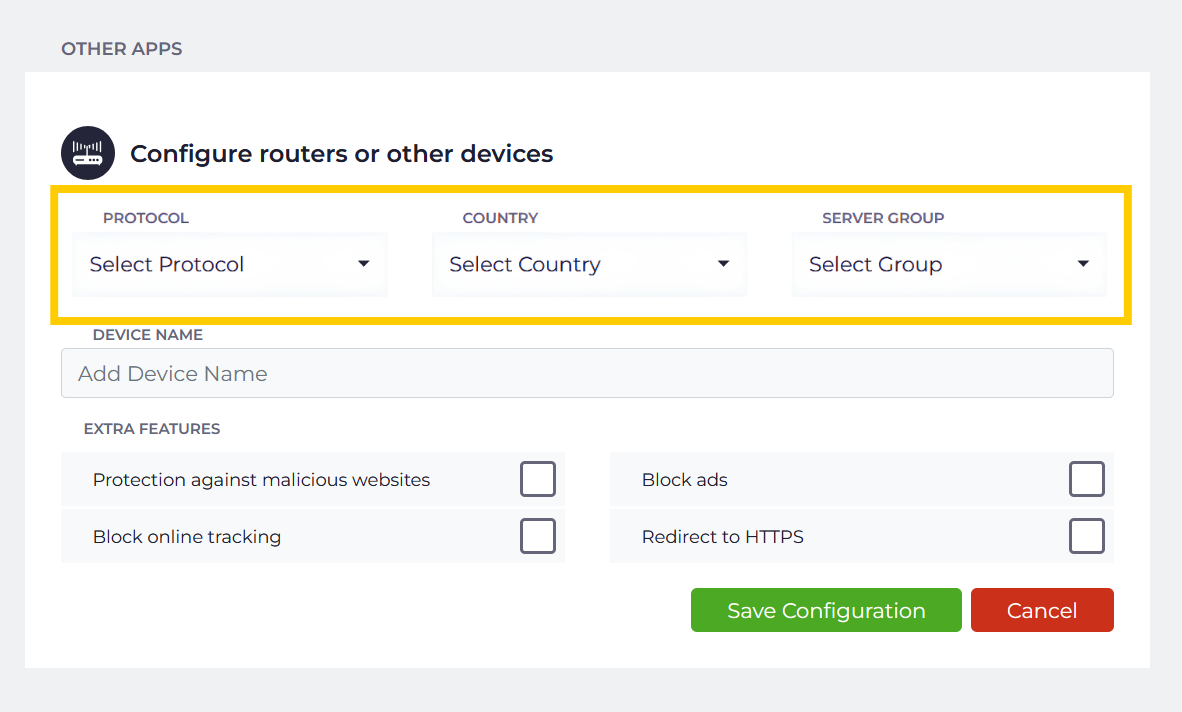Open the Select Protocol dropdown
The width and height of the screenshot is (1182, 712).
pyautogui.click(x=230, y=264)
